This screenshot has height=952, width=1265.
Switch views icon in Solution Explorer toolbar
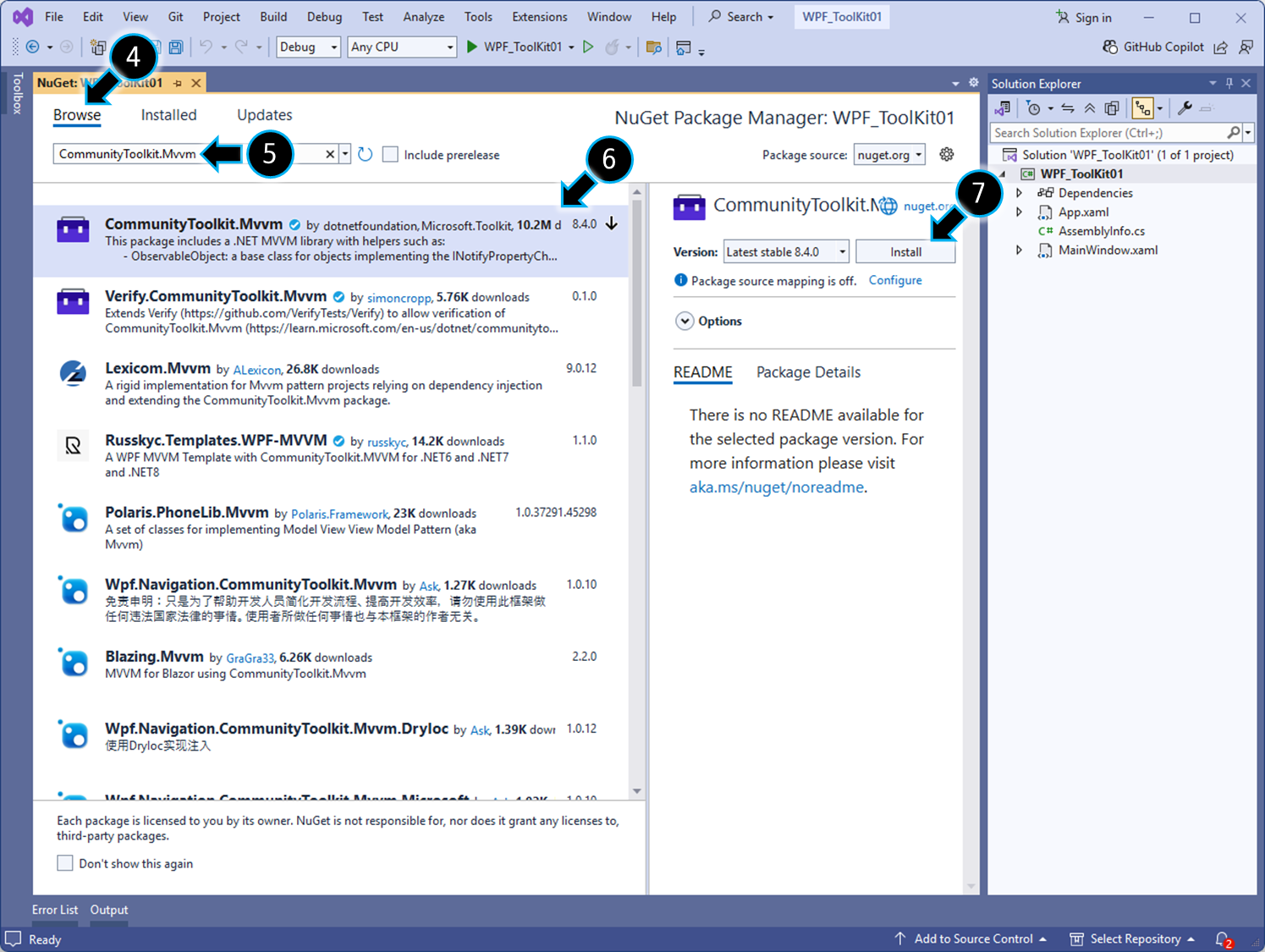coord(1003,108)
